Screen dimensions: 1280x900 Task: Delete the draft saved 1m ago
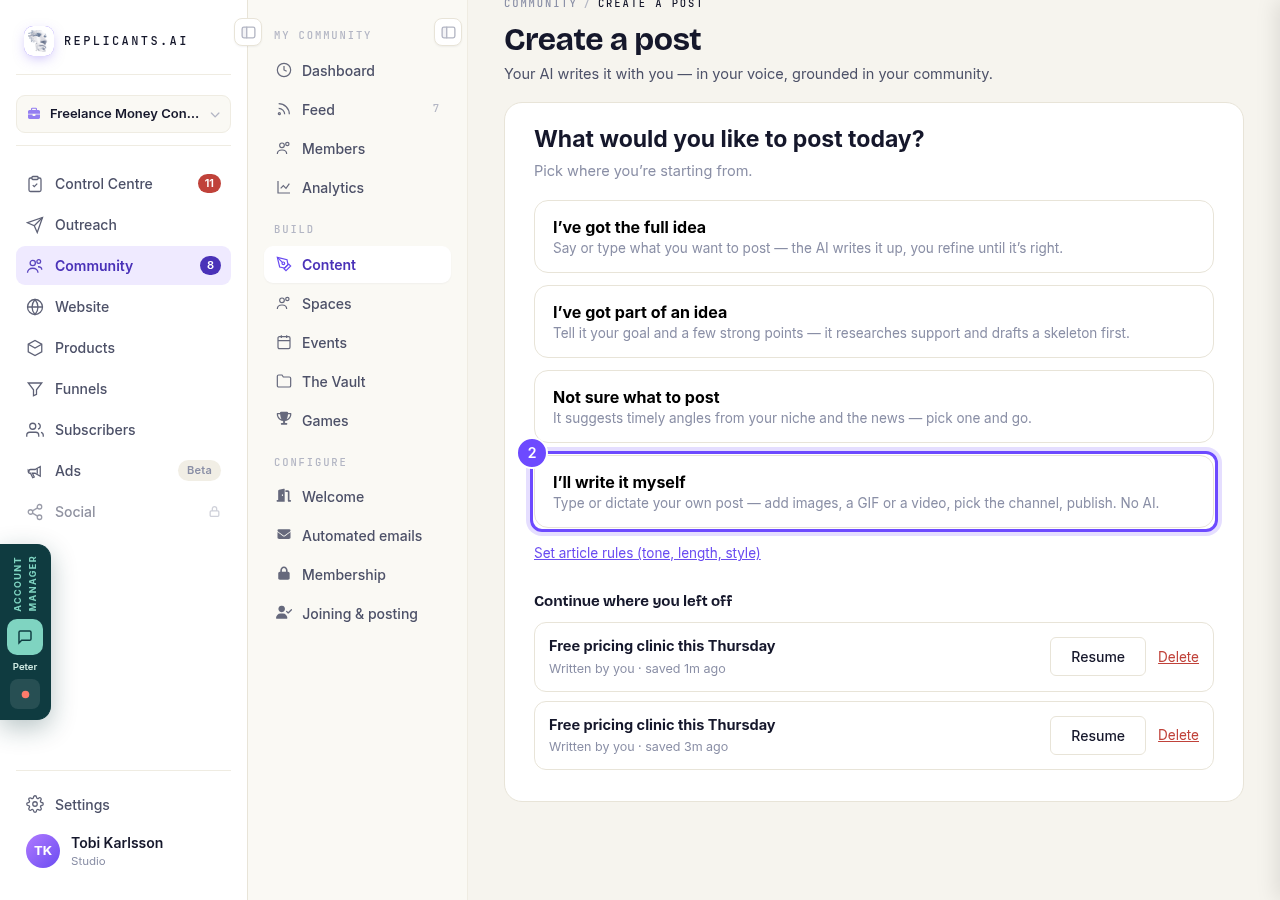point(1178,657)
